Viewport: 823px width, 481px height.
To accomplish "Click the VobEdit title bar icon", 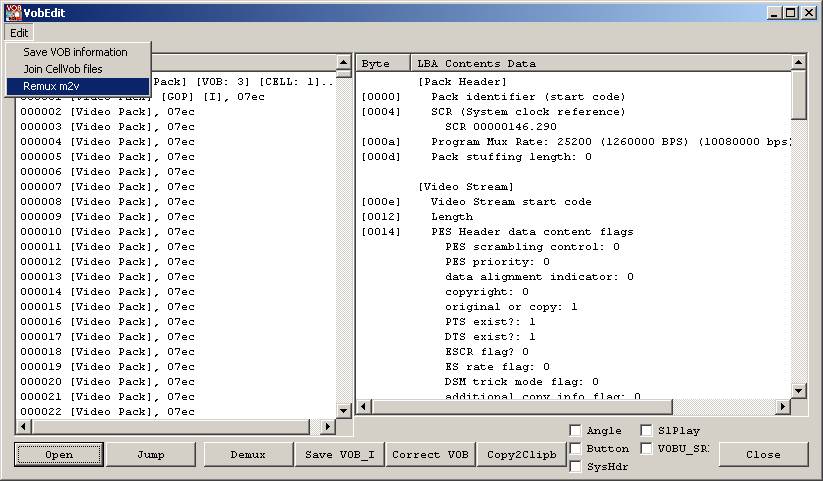I will (13, 13).
